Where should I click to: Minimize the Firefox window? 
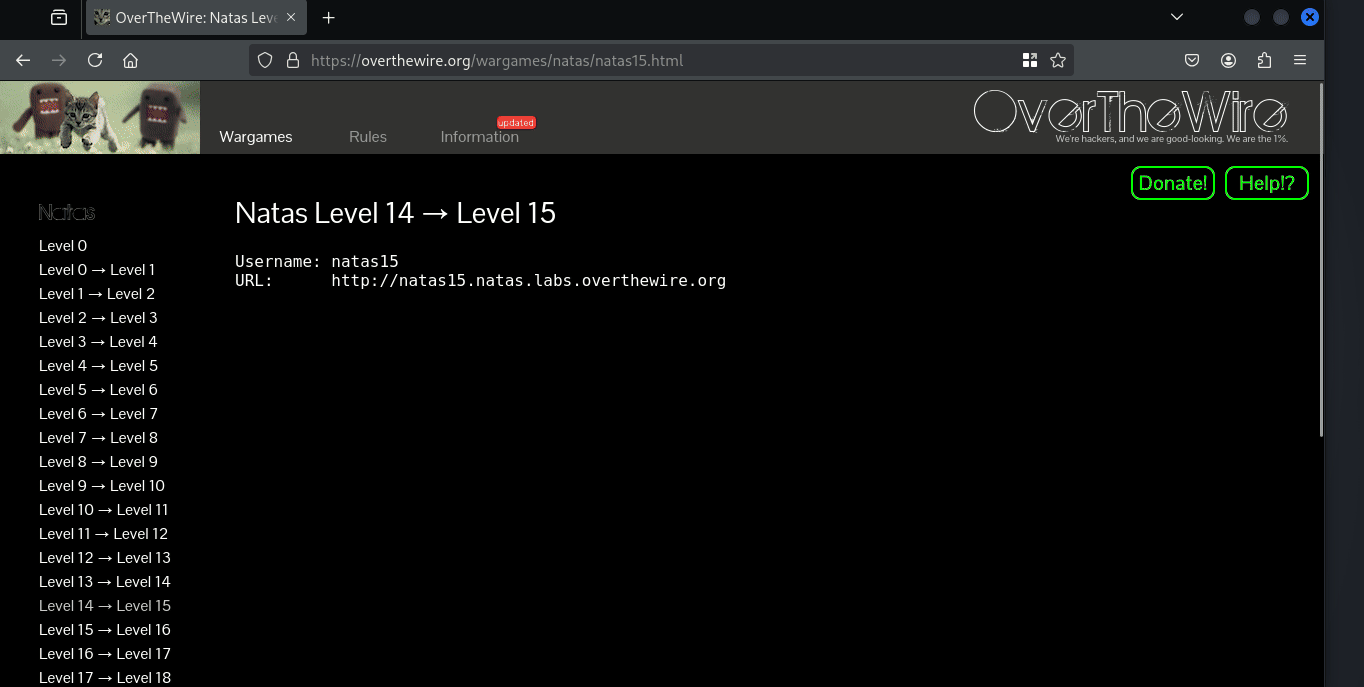1251,17
